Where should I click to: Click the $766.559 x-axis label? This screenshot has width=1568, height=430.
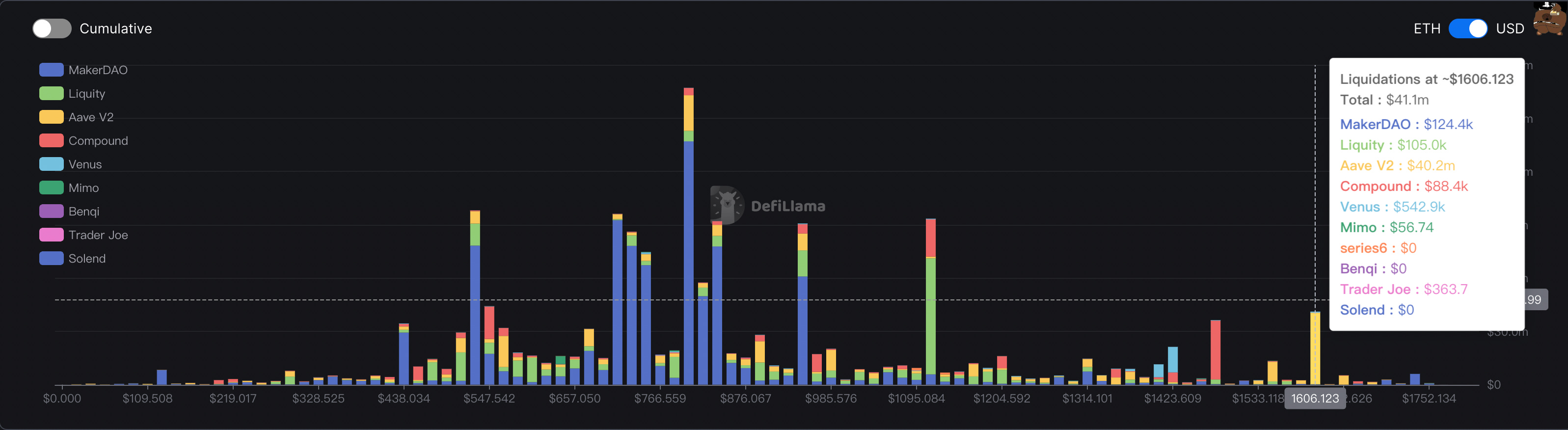(x=660, y=399)
